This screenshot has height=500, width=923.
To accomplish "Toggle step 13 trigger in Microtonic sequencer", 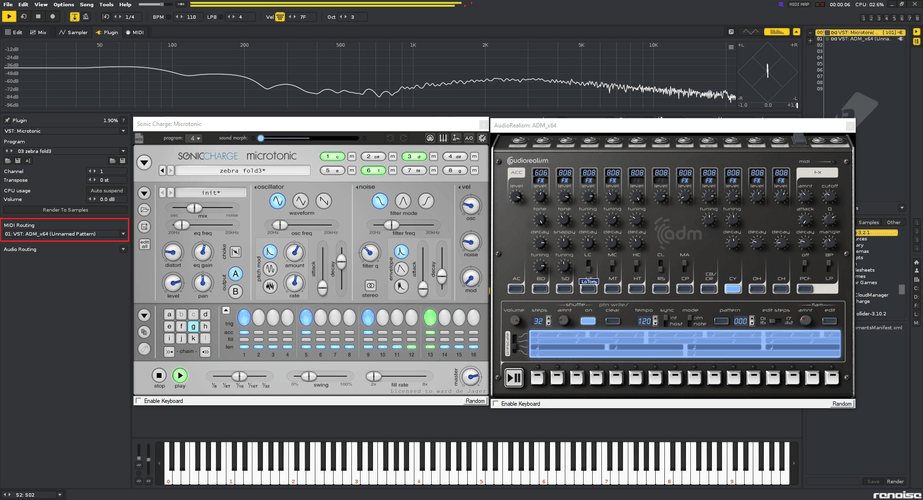I will pos(430,317).
